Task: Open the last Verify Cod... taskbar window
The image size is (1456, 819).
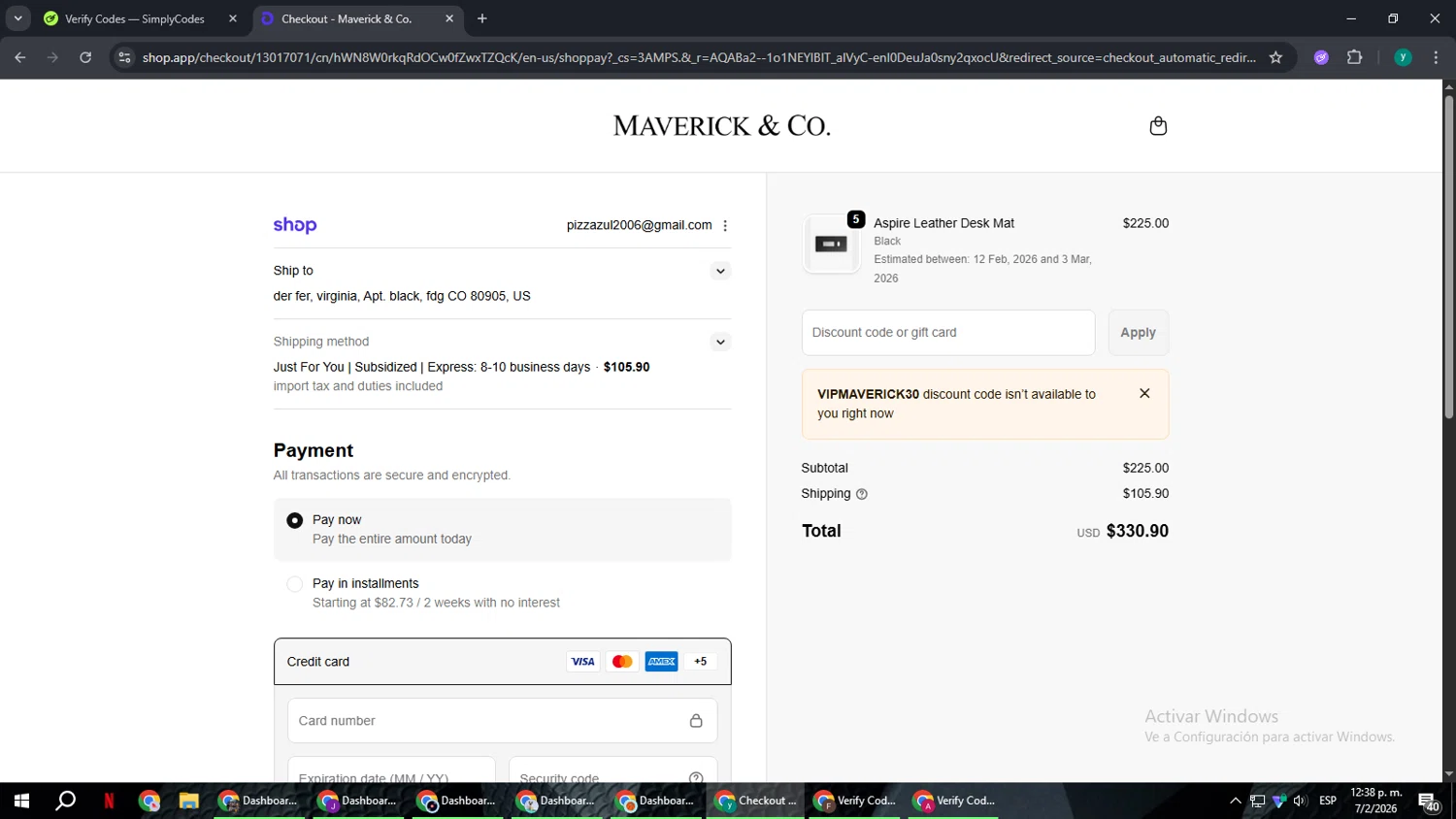Action: (954, 801)
